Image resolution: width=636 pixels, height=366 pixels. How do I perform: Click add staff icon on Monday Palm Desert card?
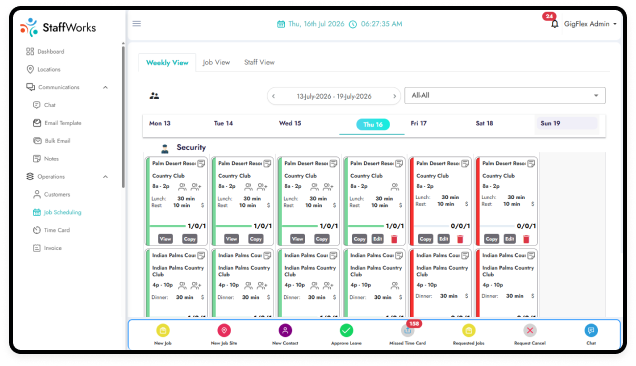coord(196,187)
